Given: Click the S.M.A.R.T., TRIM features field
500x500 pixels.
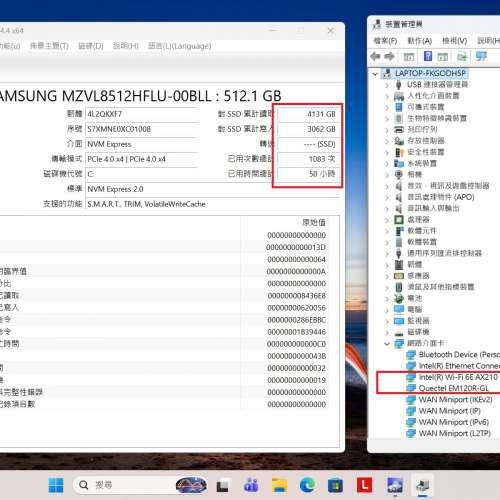Looking at the screenshot, I should point(213,204).
